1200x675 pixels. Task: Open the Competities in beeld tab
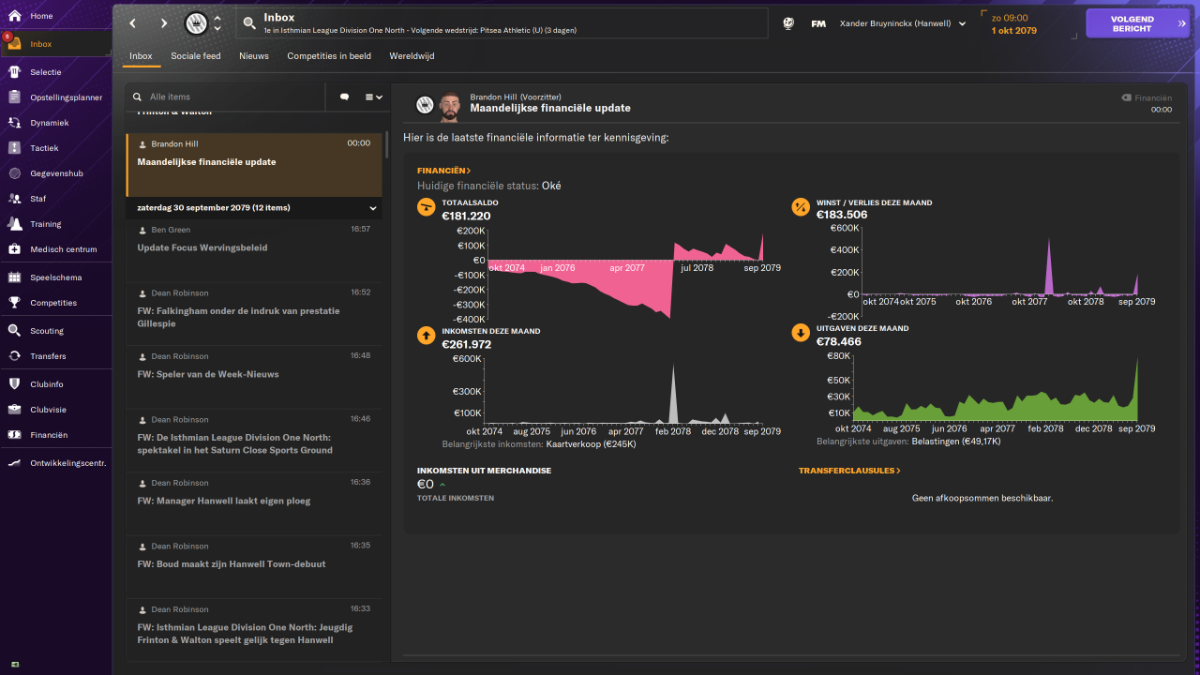pos(329,56)
